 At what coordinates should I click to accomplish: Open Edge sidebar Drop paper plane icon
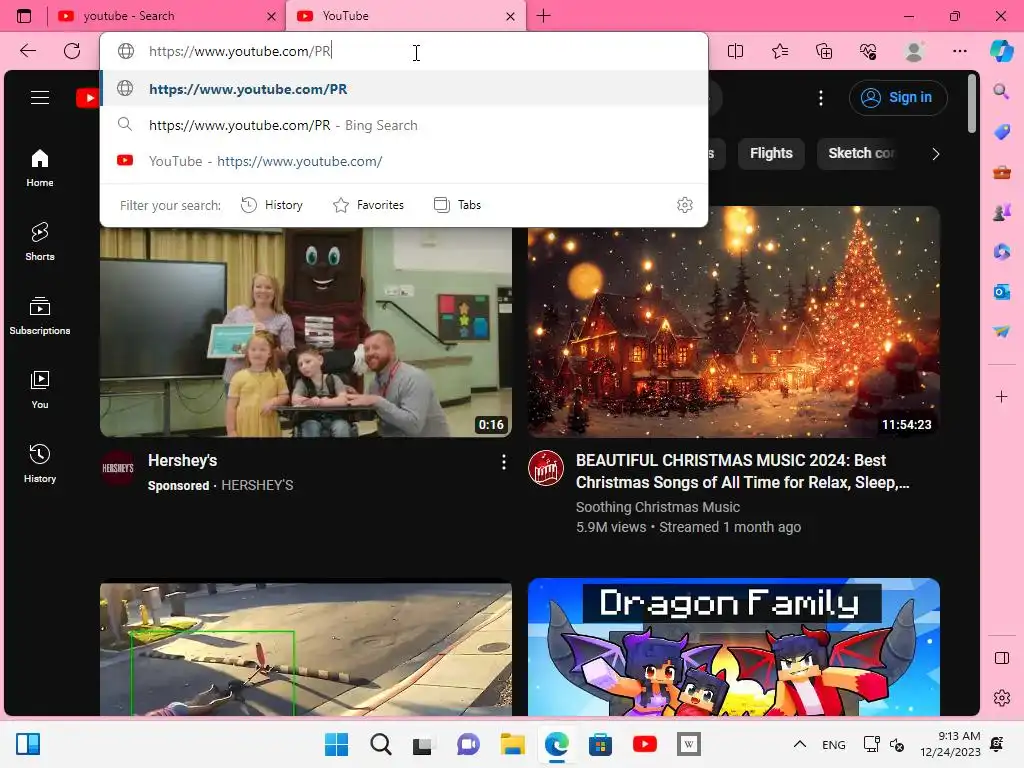click(1001, 332)
